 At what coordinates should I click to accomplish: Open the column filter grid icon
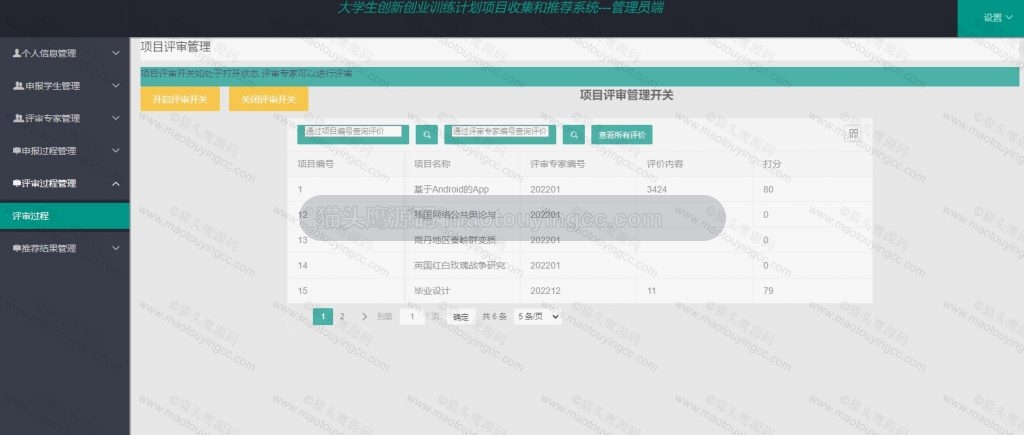[853, 135]
